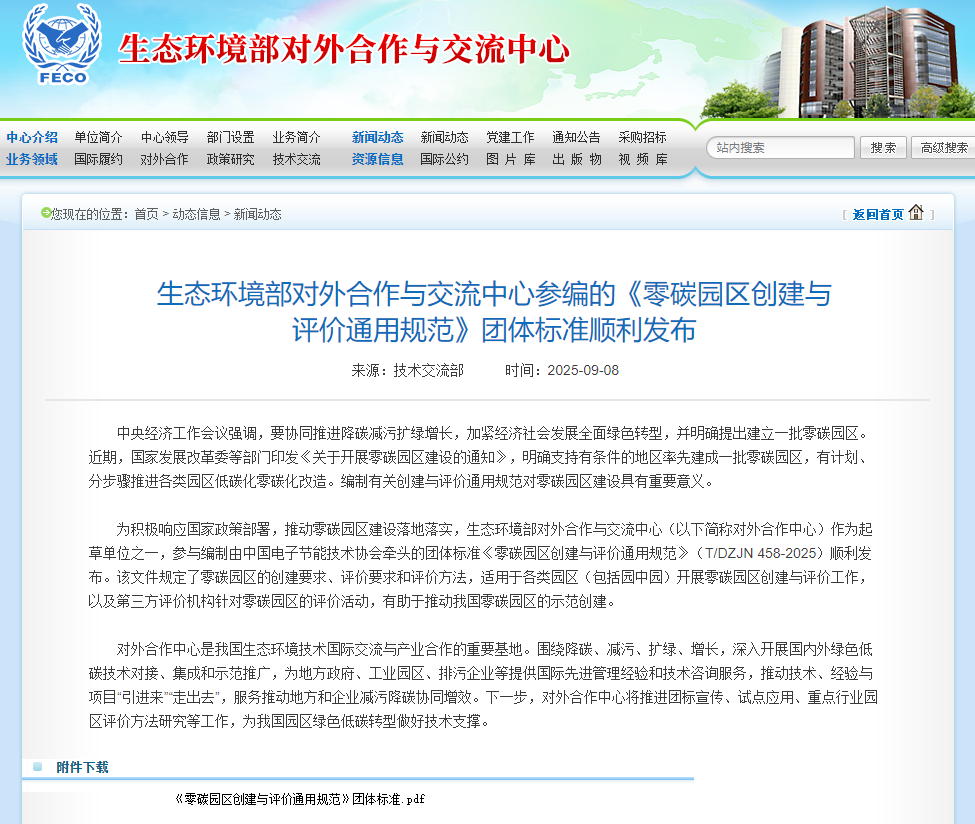Click the green location arrow icon

[x=45, y=213]
